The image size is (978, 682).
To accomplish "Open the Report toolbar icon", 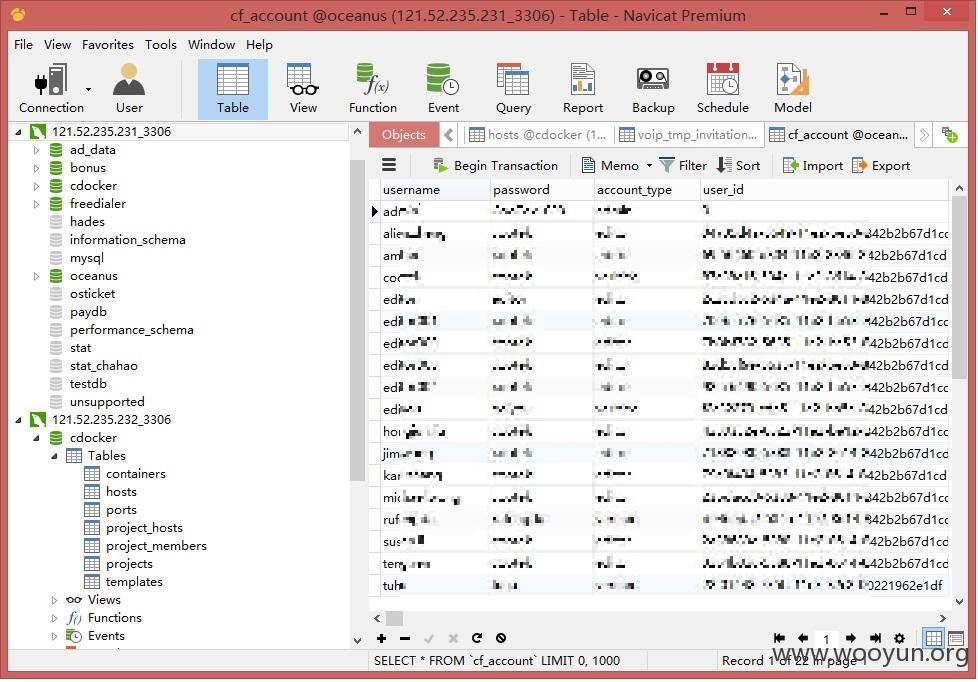I will pyautogui.click(x=583, y=89).
